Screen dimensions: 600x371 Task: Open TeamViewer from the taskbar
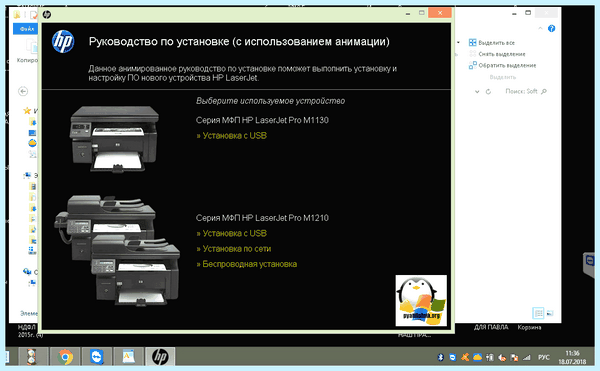pyautogui.click(x=96, y=356)
